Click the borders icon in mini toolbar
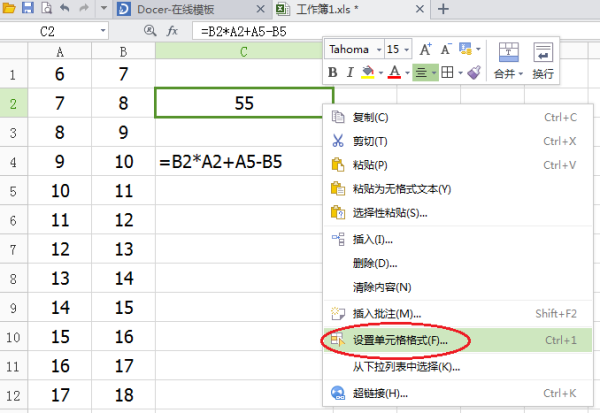 (447, 72)
